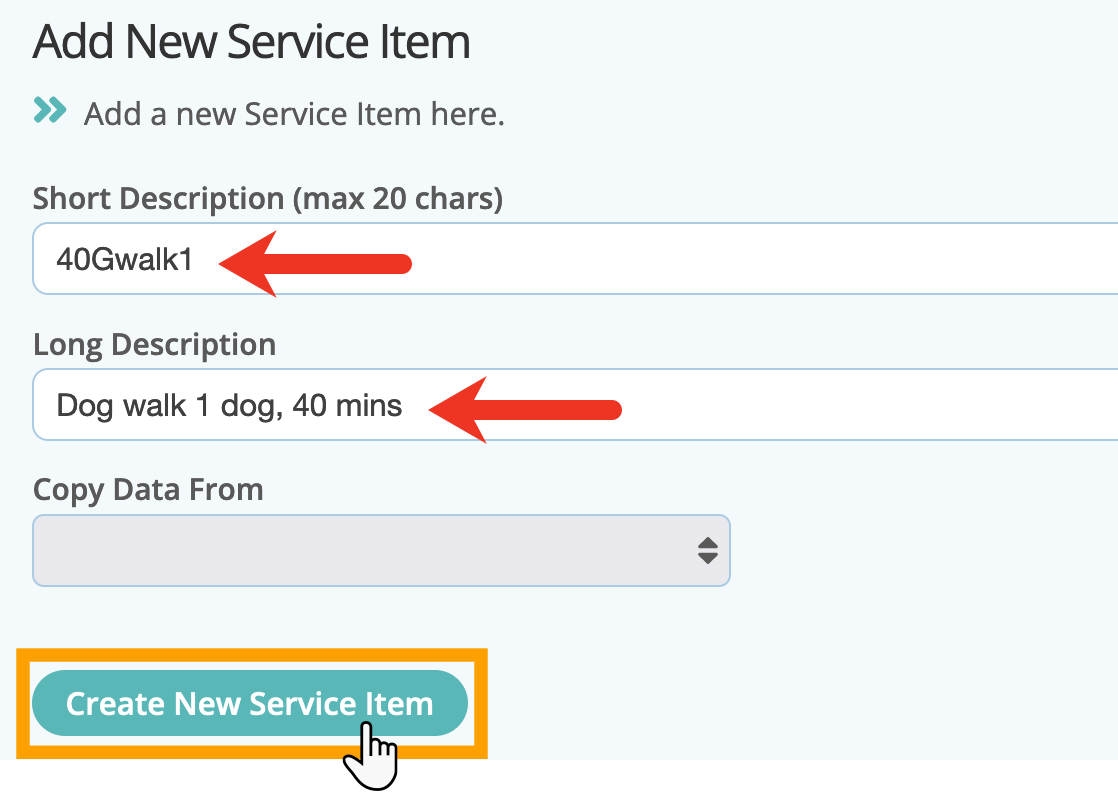This screenshot has width=1118, height=792.
Task: Click the red arrow beside Long Description text
Action: (525, 410)
